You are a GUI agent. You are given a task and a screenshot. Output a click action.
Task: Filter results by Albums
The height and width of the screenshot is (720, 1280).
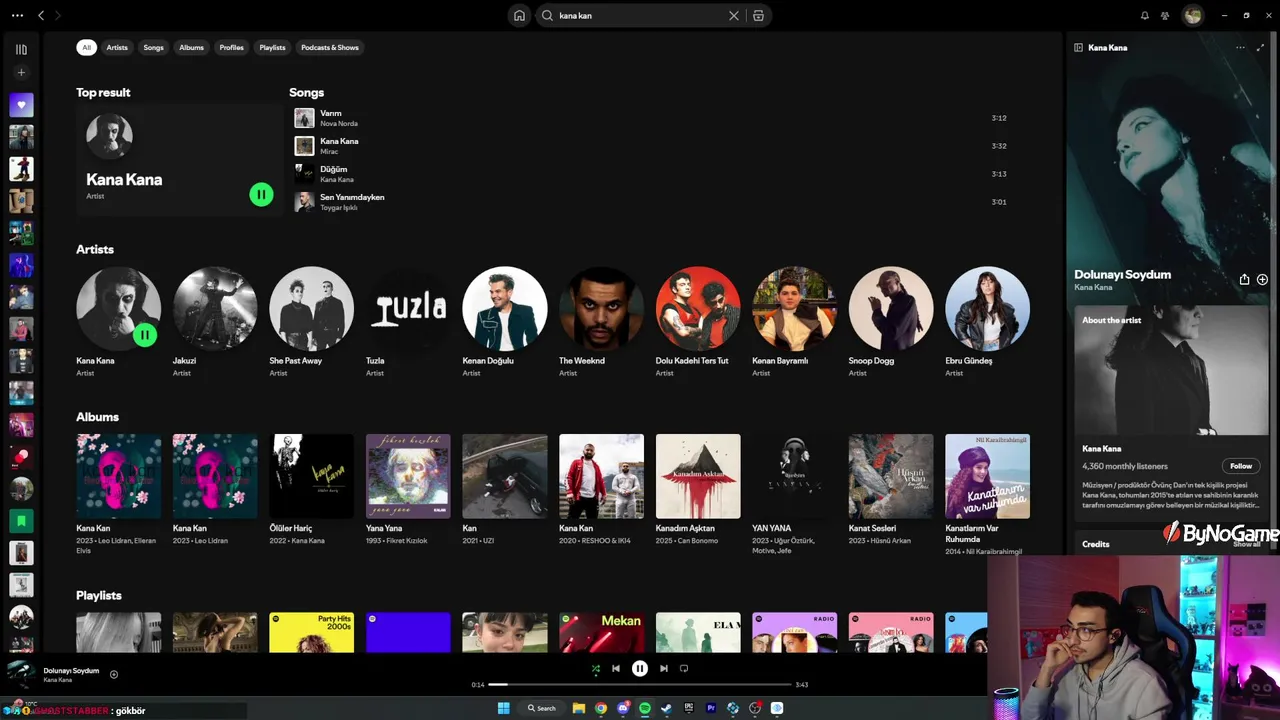click(191, 47)
